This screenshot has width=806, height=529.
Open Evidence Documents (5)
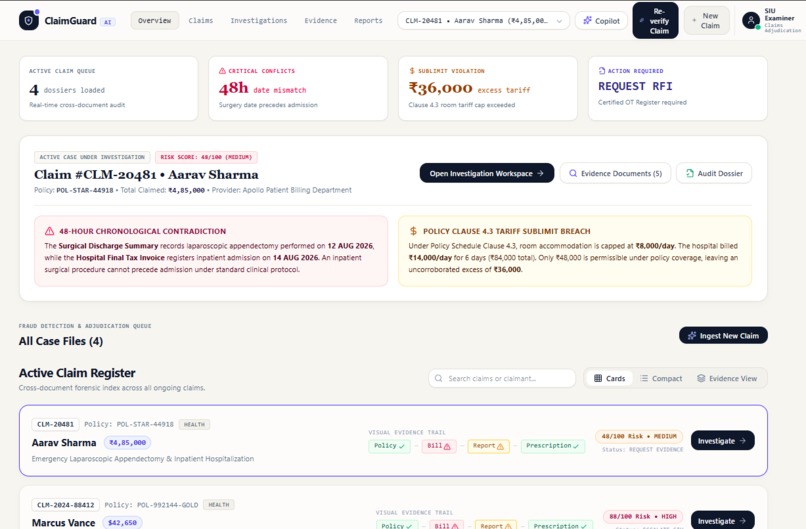coord(615,173)
